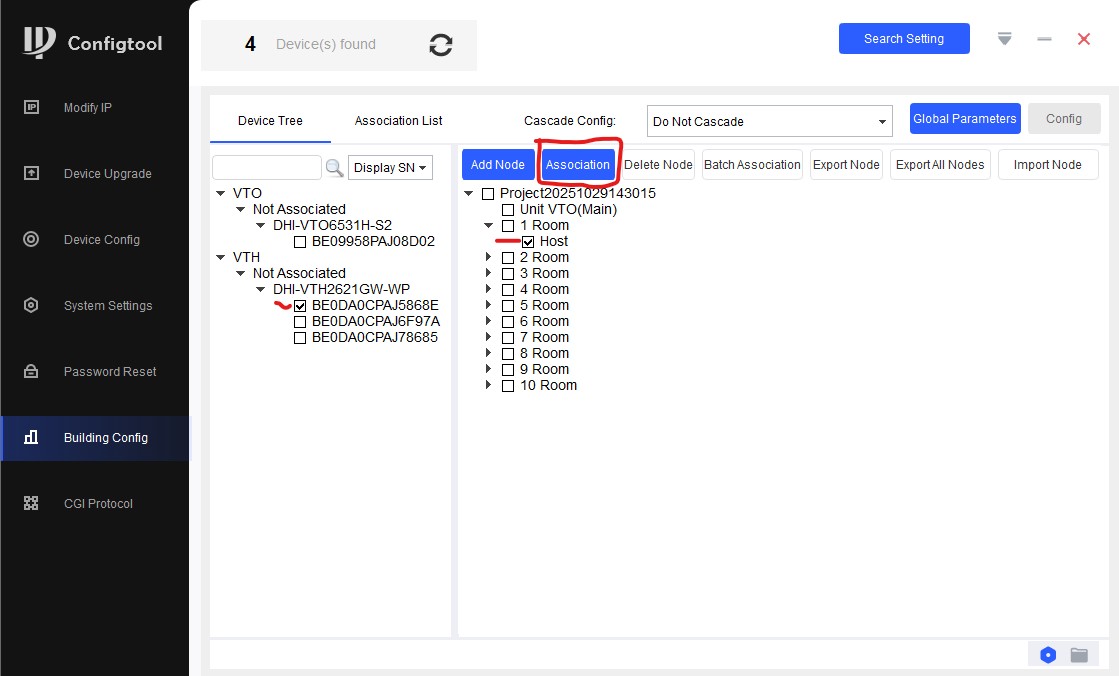Screen dimensions: 1119x676
Task: Open Modify IP sidebar icon
Action: 31,108
